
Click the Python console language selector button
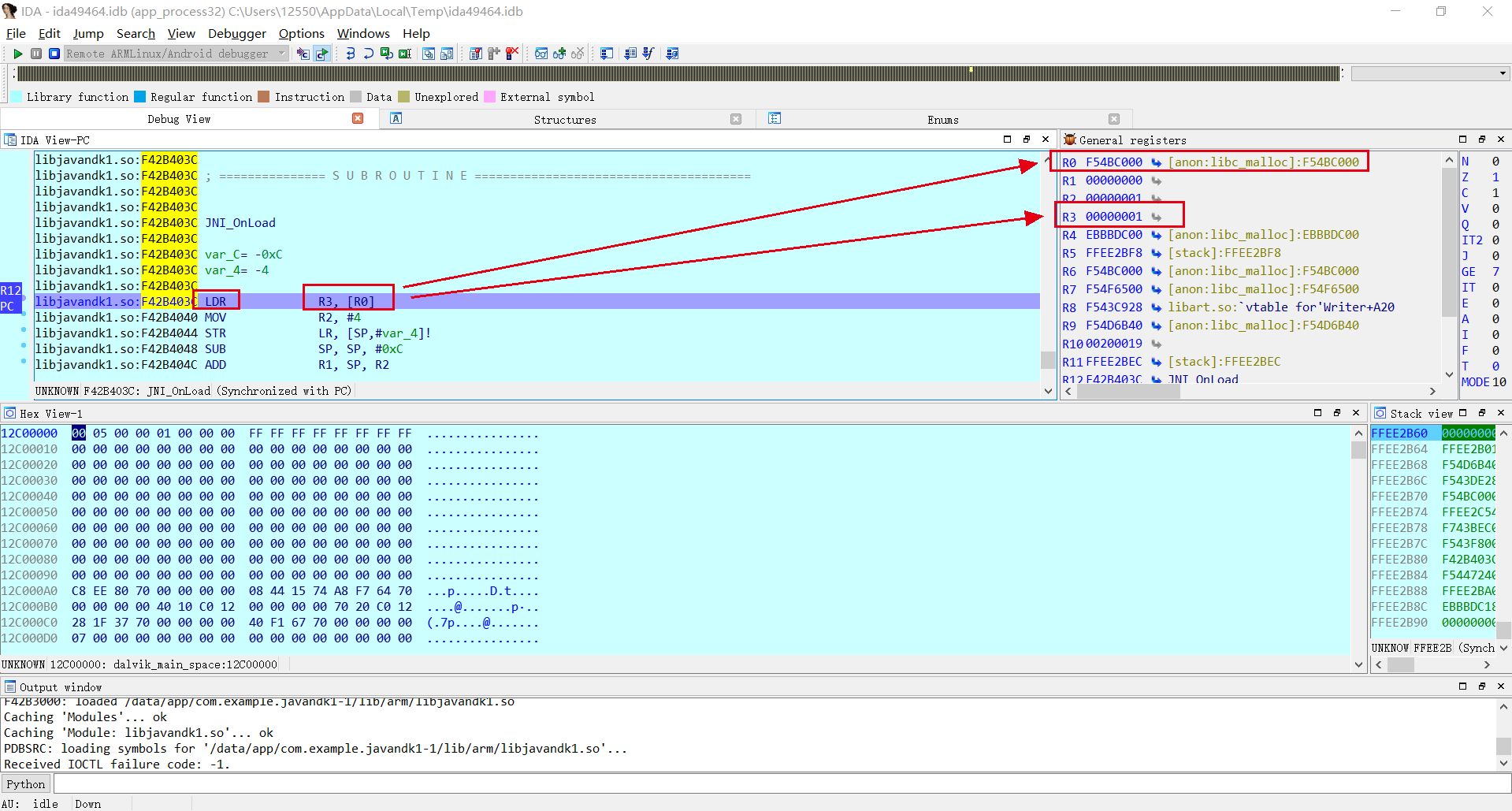pyautogui.click(x=26, y=784)
